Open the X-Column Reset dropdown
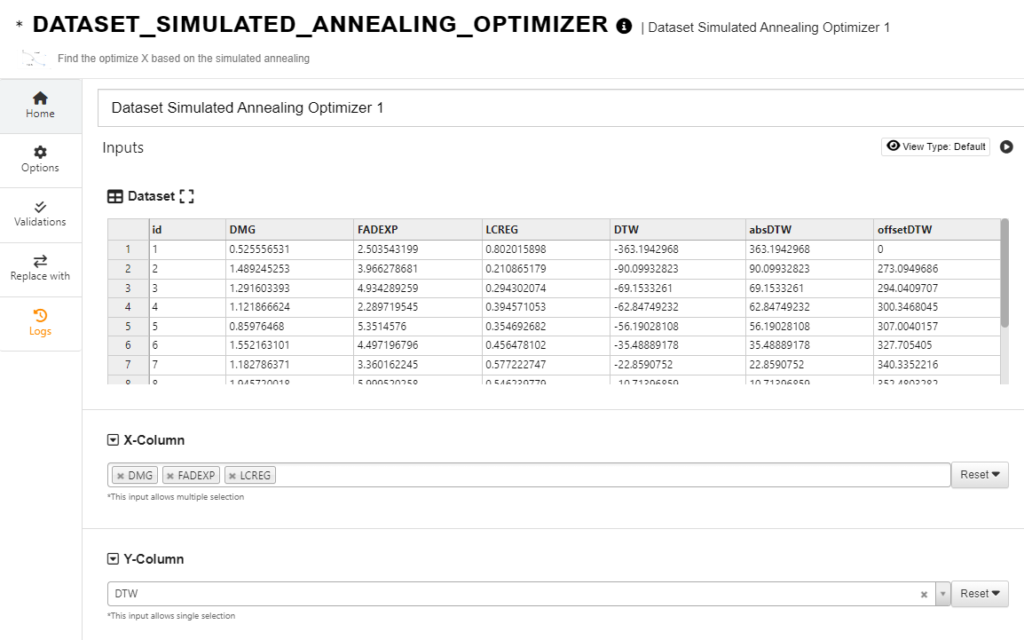 [x=979, y=475]
